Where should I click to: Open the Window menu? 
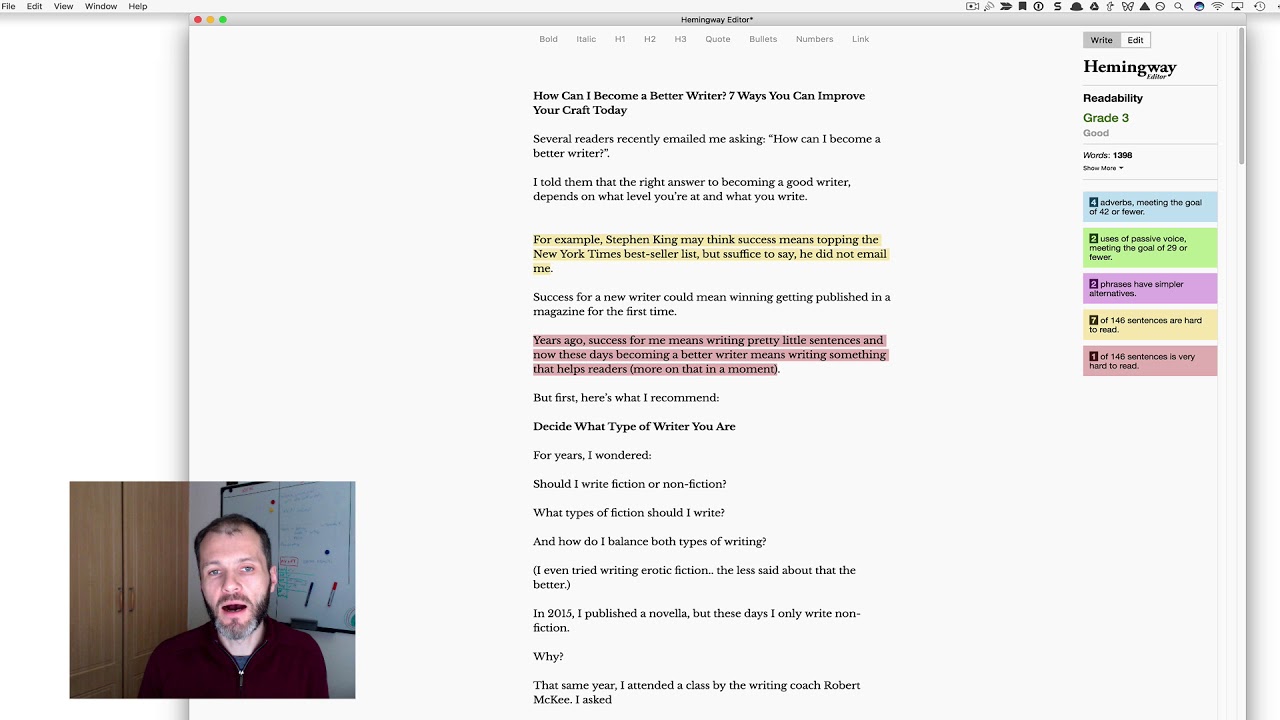[x=101, y=6]
